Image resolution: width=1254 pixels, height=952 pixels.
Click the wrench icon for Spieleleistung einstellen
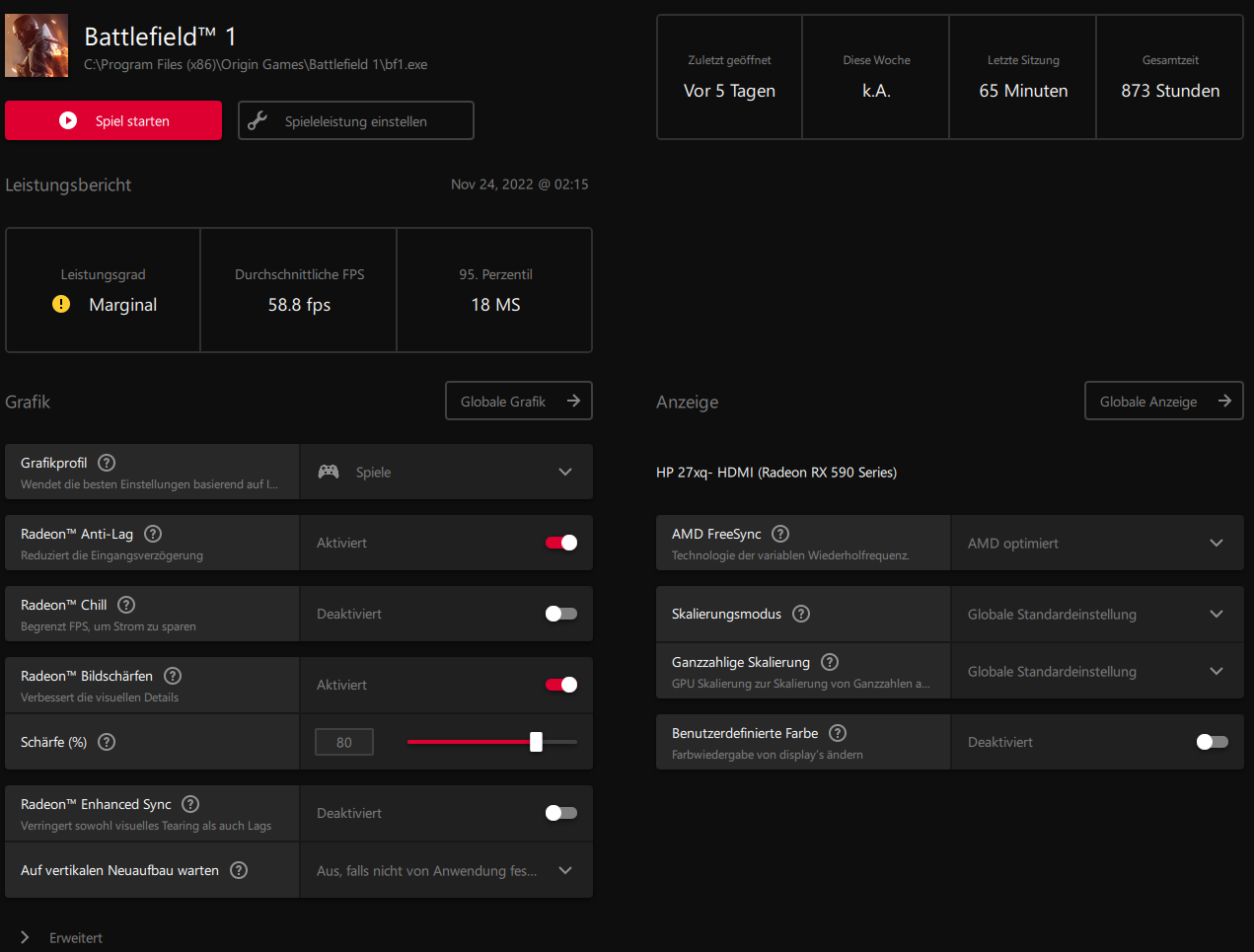tap(258, 120)
